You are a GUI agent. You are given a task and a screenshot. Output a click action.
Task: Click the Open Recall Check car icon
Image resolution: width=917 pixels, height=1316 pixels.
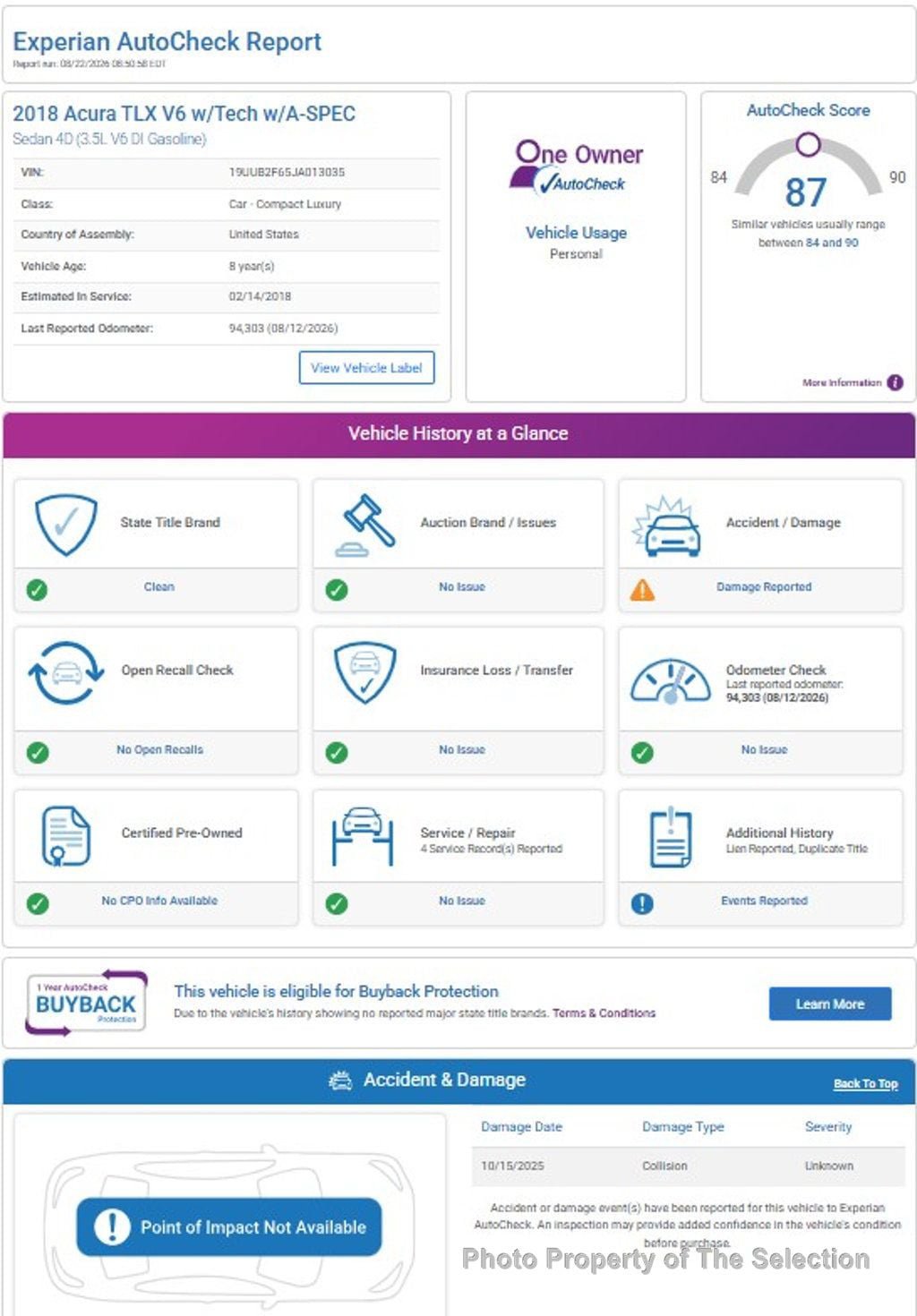pyautogui.click(x=65, y=672)
